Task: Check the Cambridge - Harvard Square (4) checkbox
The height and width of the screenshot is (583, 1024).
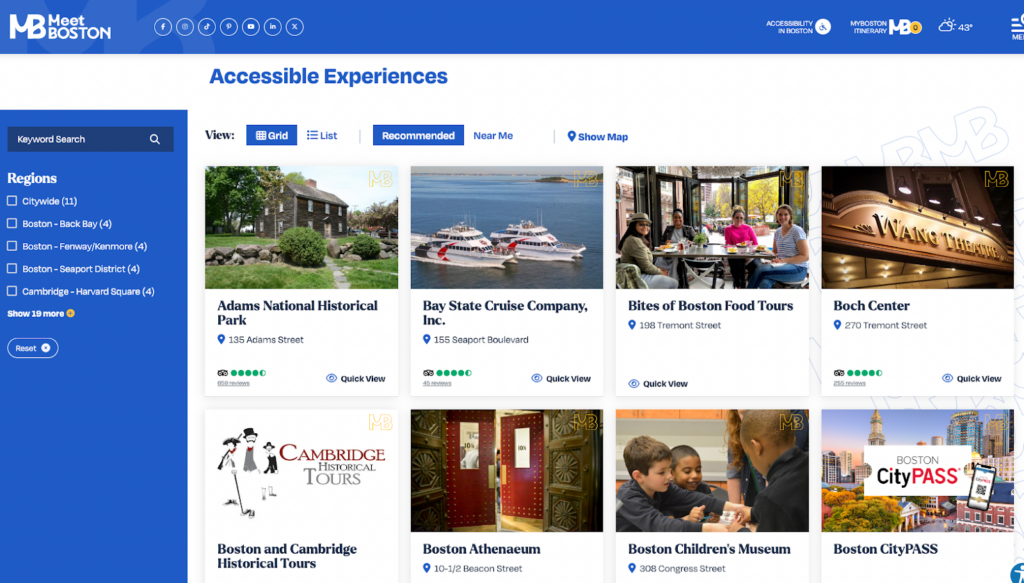Action: (12, 291)
